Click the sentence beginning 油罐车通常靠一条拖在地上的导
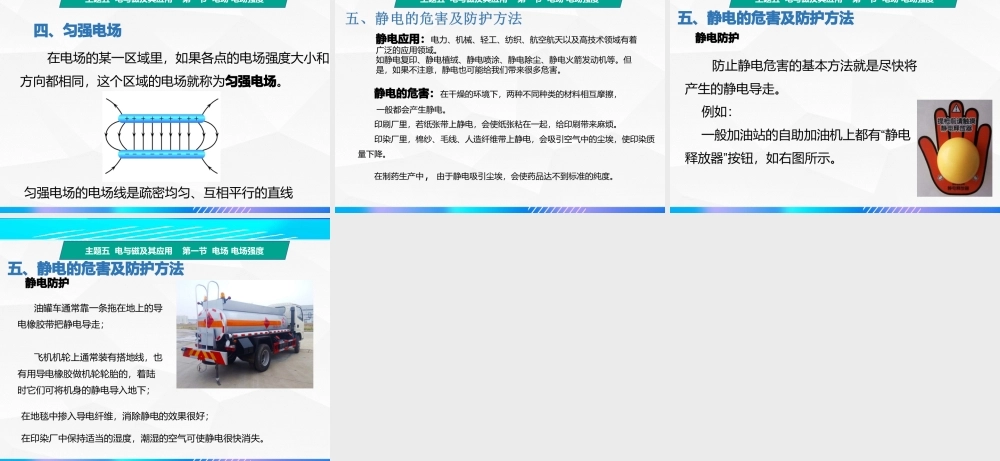This screenshot has height=461, width=1000. pos(98,308)
